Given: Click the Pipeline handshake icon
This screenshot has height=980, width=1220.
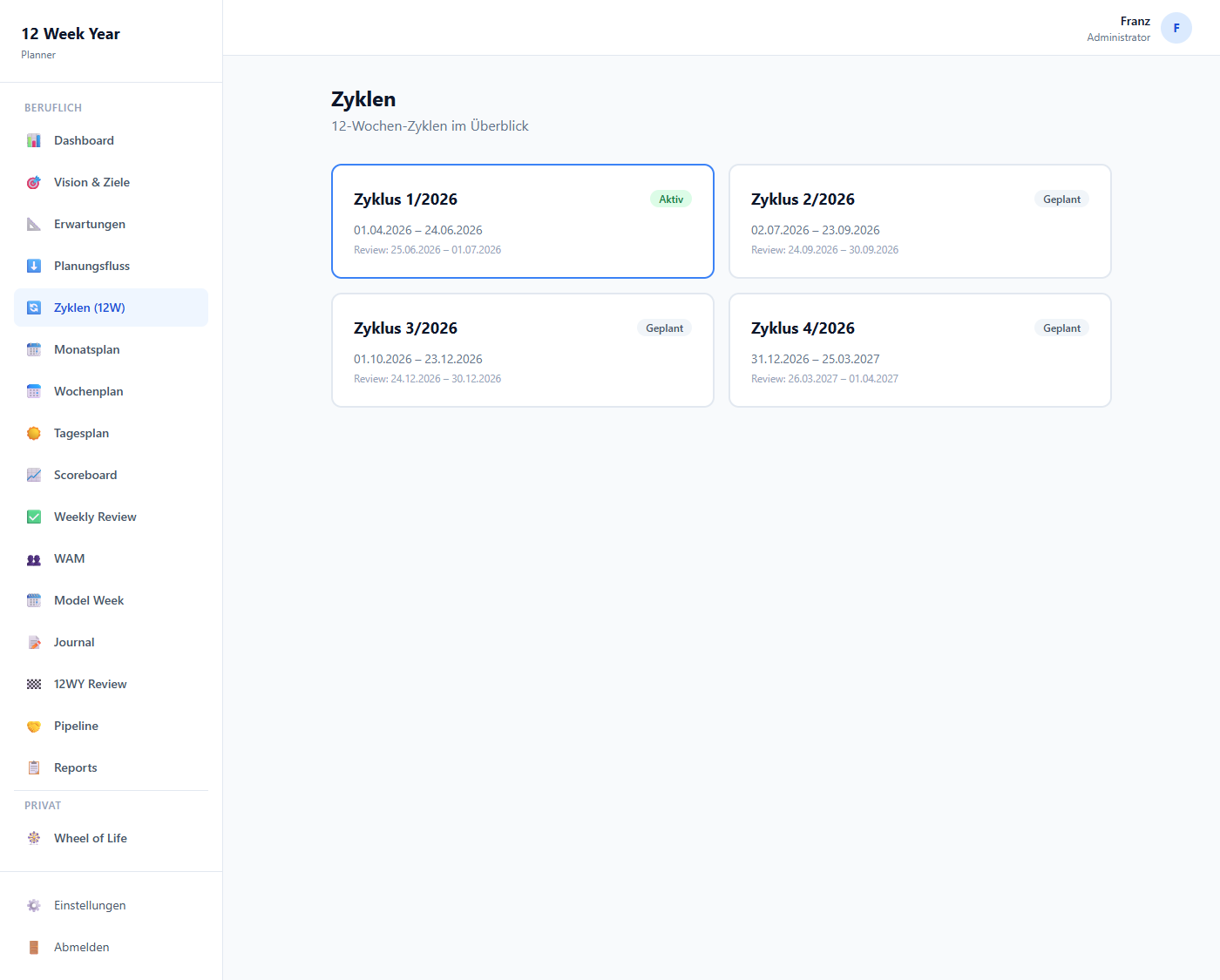Looking at the screenshot, I should tap(34, 727).
